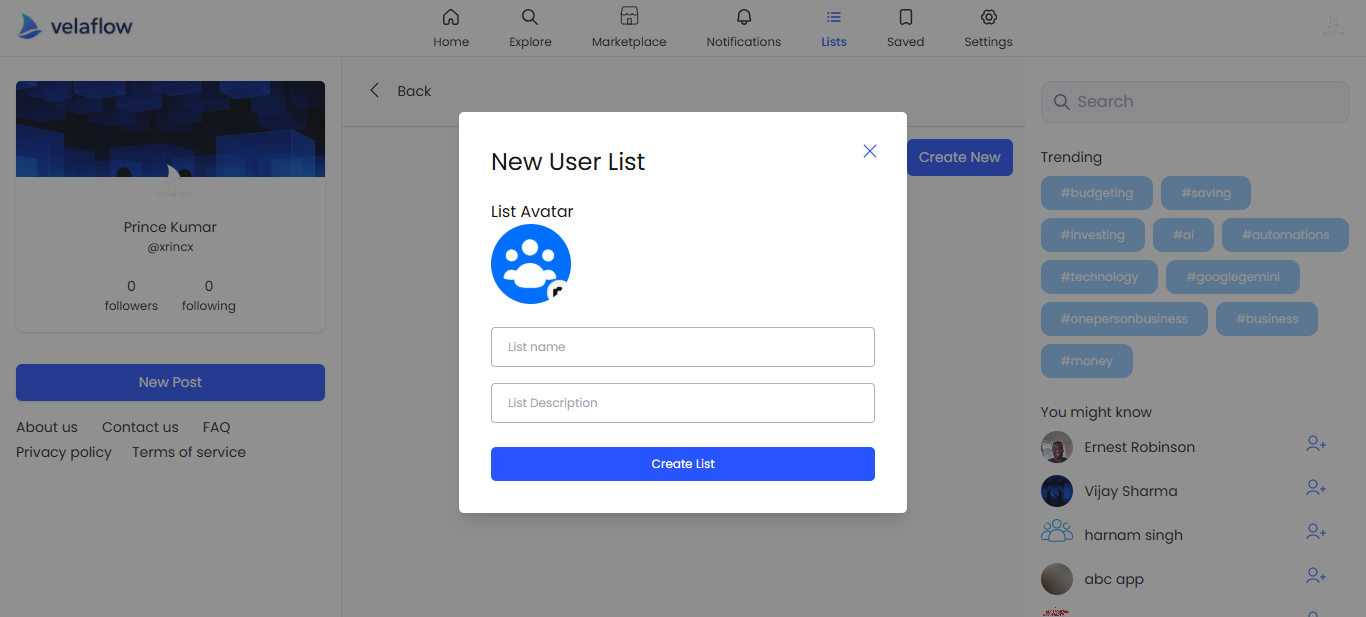This screenshot has height=617, width=1366.
Task: Follow Vijay Sharma with add-user icon
Action: [1316, 488]
